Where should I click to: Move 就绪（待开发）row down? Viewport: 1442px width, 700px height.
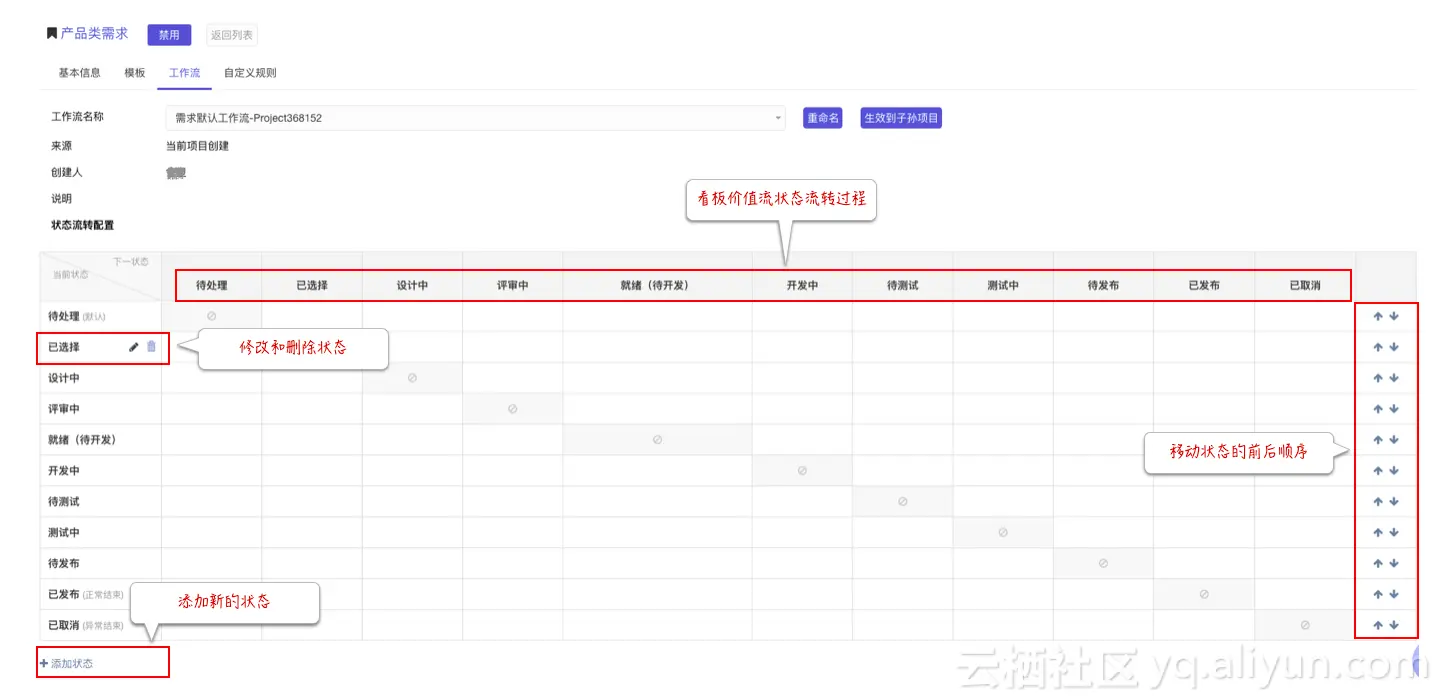click(x=1394, y=440)
